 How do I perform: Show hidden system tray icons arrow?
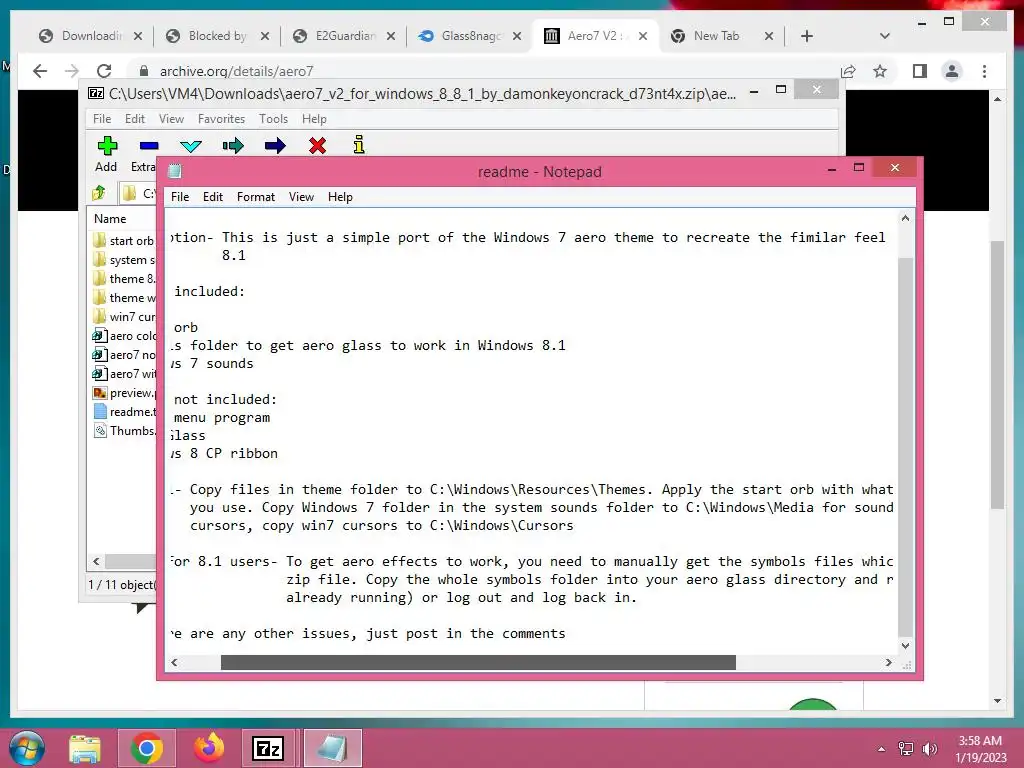tap(882, 749)
